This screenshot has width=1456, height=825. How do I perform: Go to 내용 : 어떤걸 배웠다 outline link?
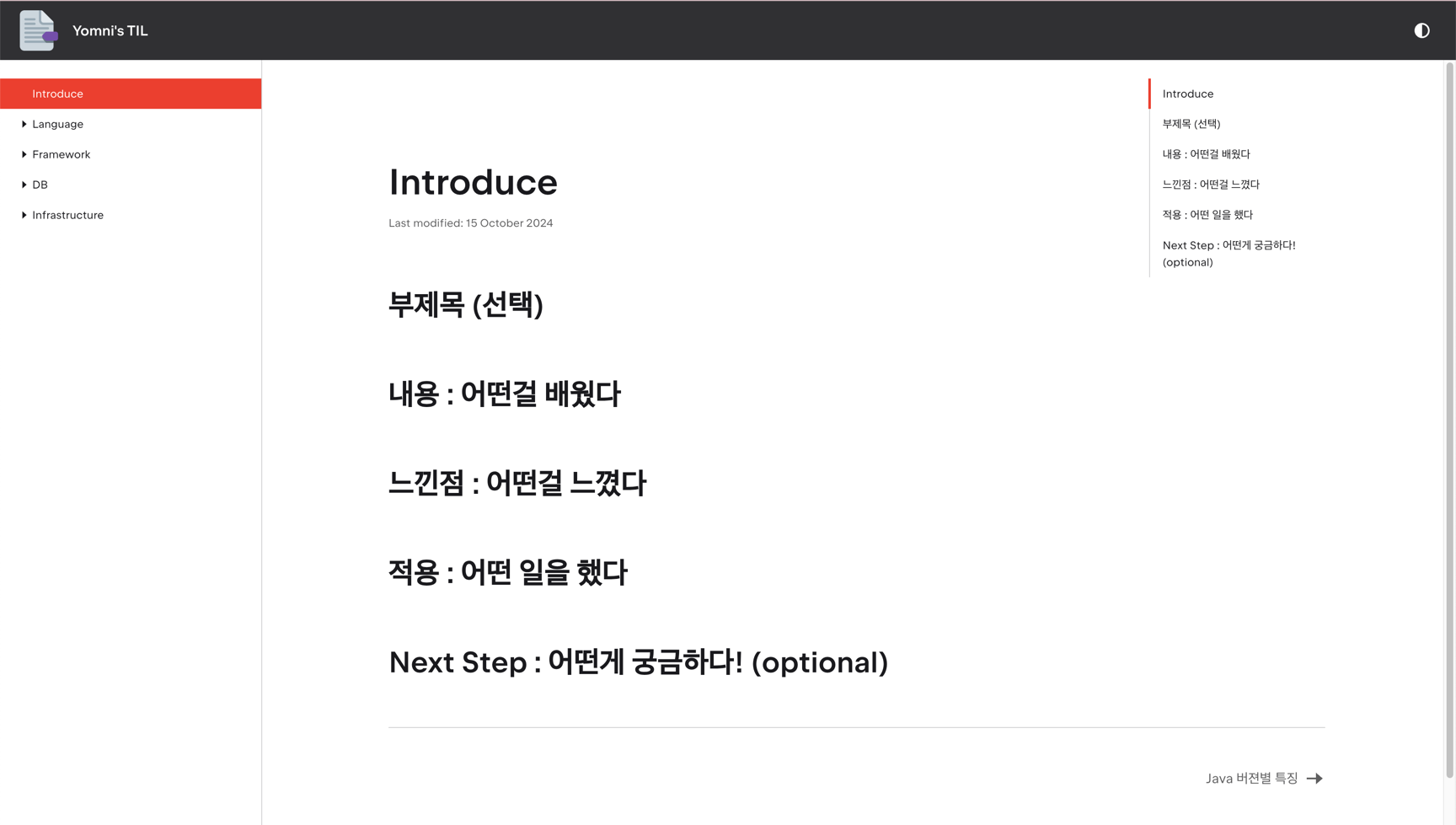point(1206,154)
